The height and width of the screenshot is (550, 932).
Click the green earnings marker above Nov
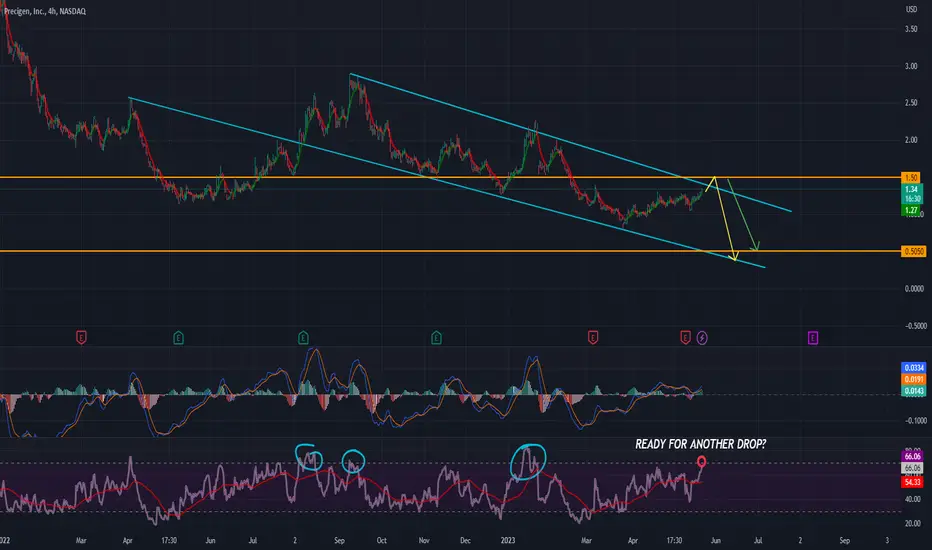point(436,338)
